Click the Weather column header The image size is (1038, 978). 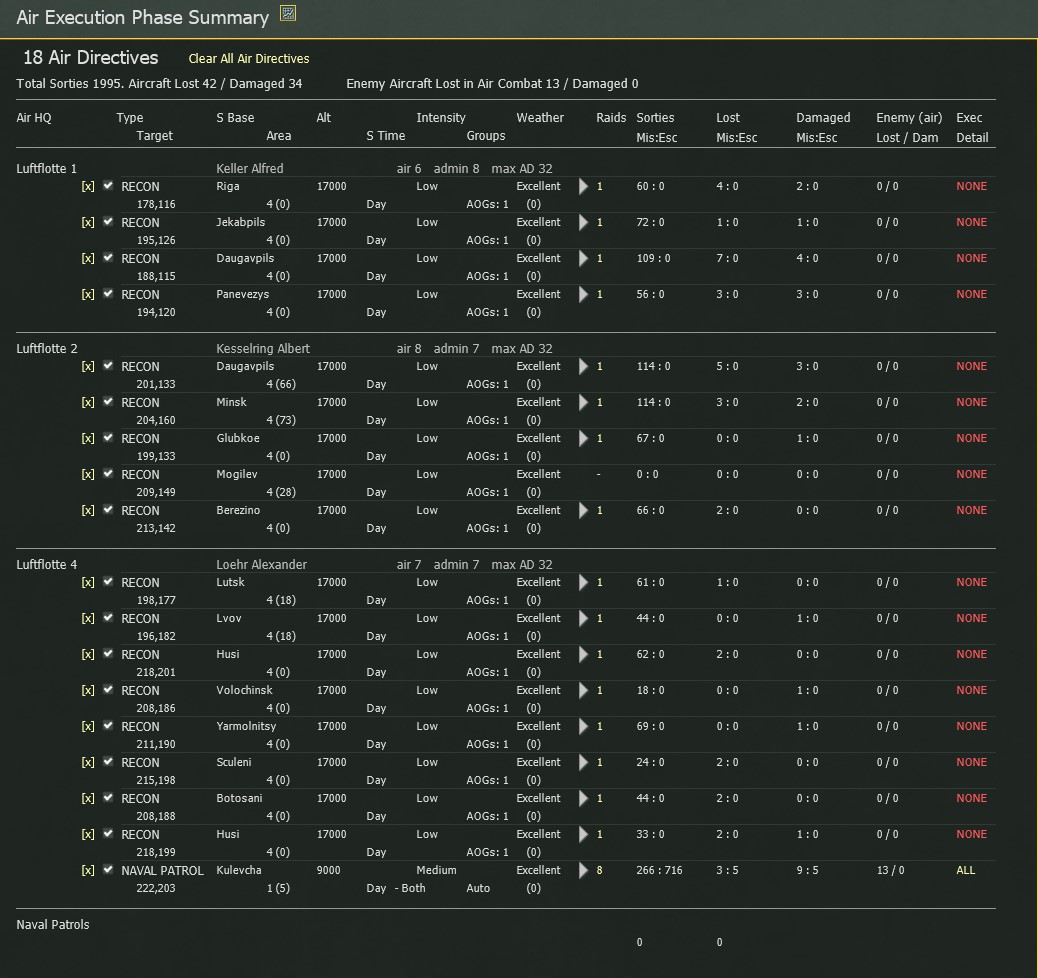coord(540,118)
